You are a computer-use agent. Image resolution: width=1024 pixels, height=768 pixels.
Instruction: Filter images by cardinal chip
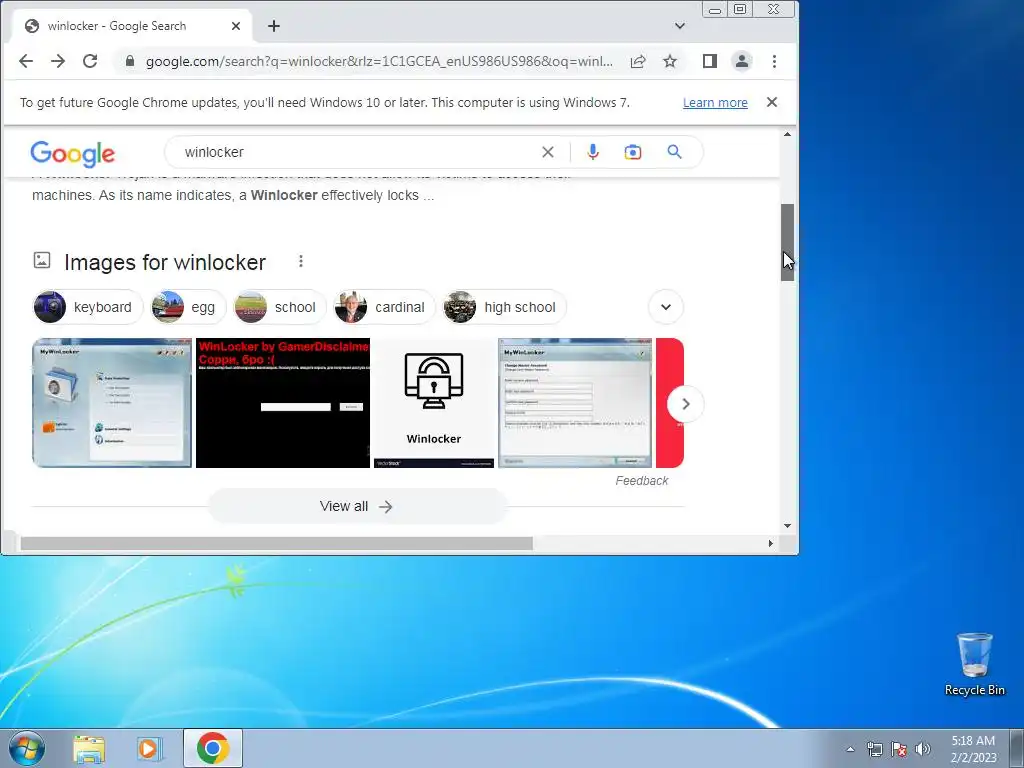pos(384,307)
